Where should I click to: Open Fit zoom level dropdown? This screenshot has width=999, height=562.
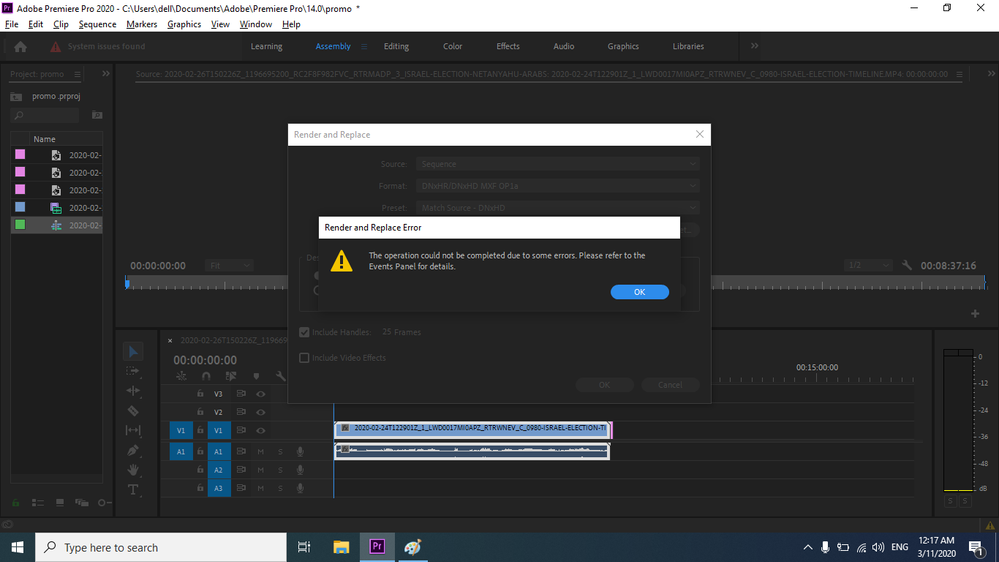(229, 265)
